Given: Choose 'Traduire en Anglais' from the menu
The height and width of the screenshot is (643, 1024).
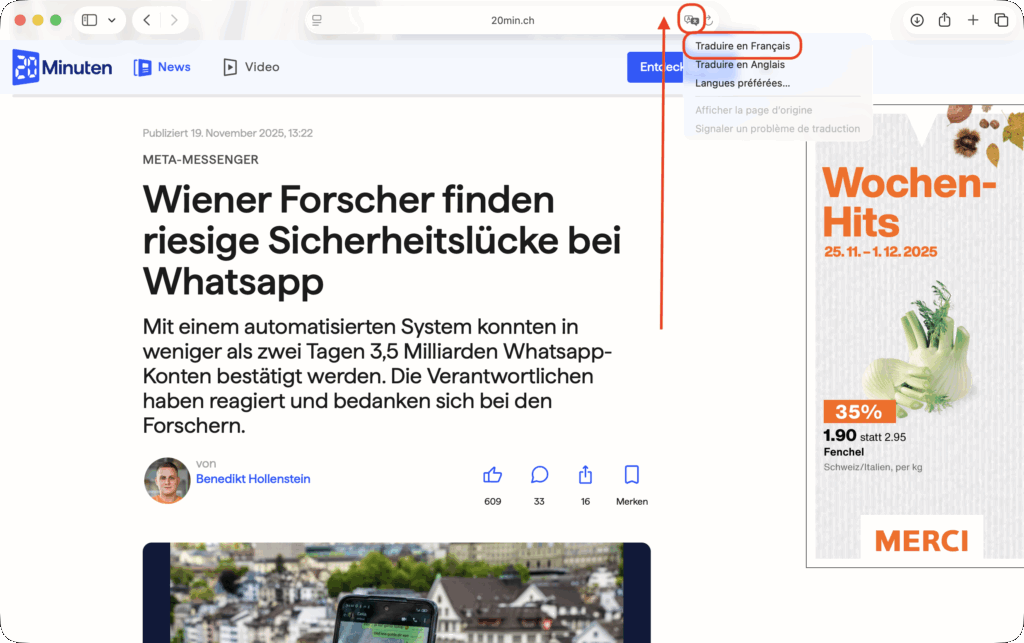Looking at the screenshot, I should click(x=740, y=65).
